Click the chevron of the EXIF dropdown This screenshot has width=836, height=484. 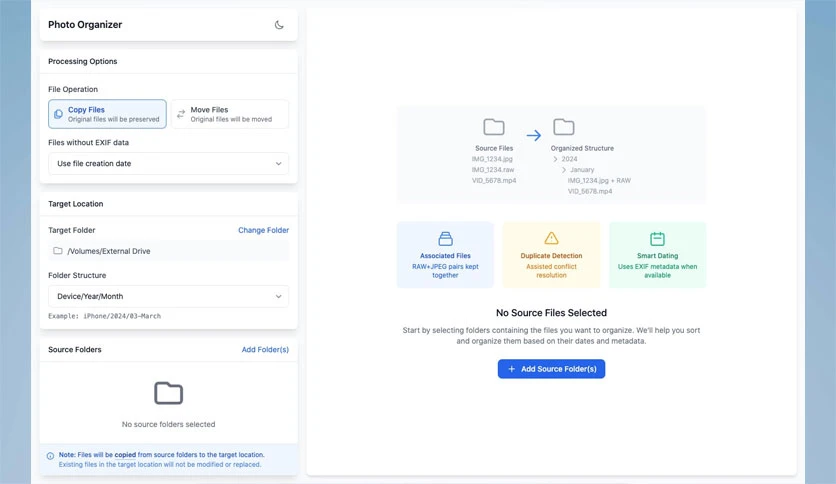tap(278, 164)
